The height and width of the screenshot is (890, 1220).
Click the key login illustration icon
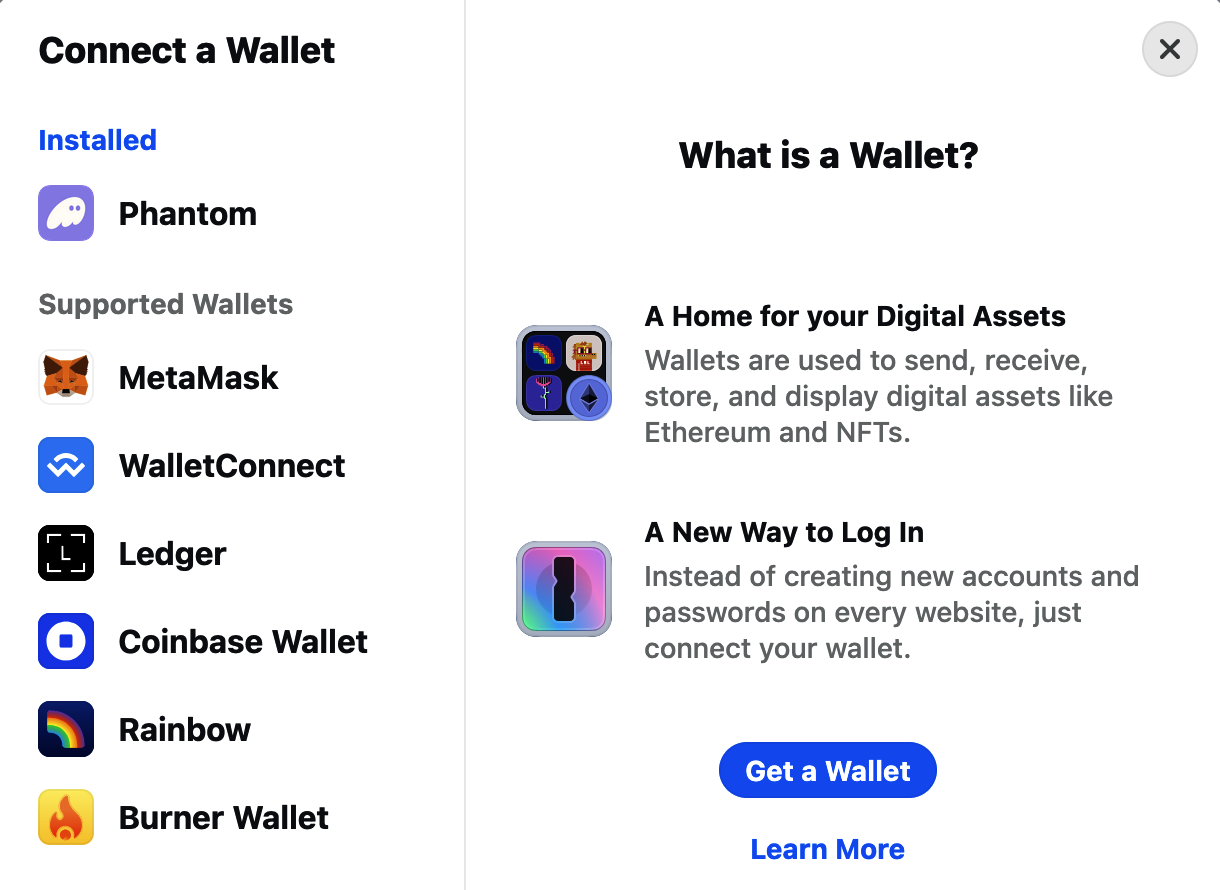(x=563, y=589)
